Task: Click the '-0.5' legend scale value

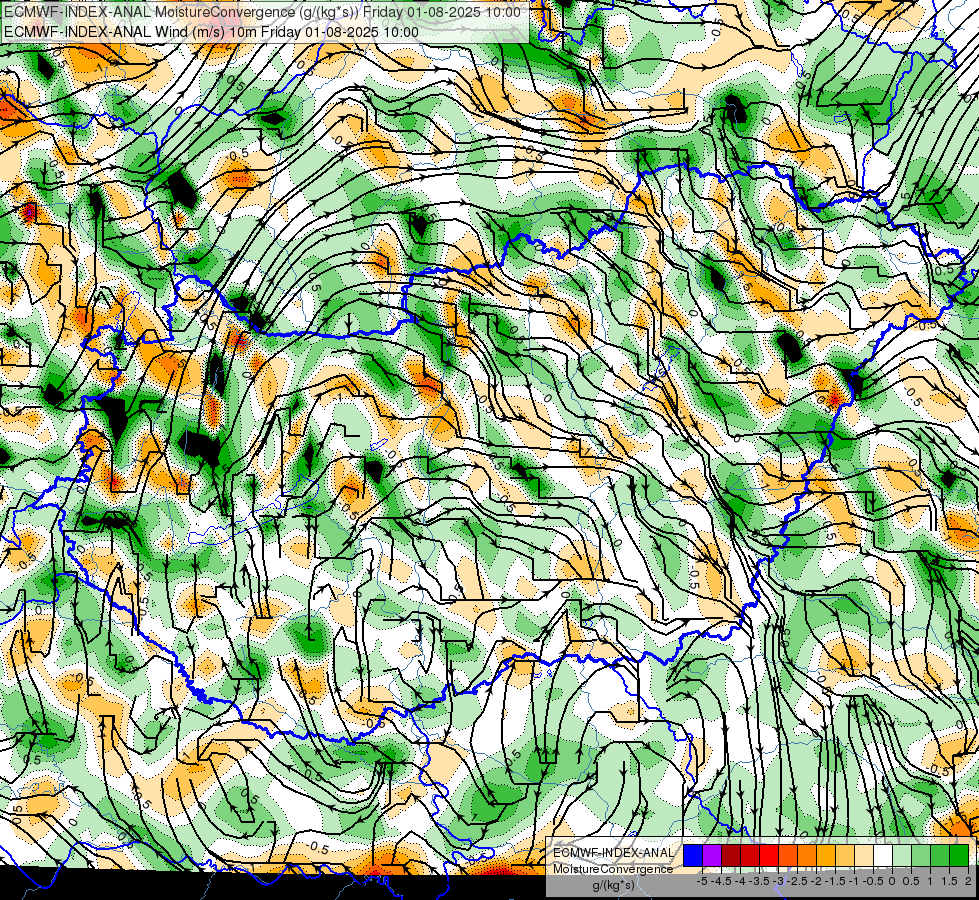Action: [x=873, y=881]
